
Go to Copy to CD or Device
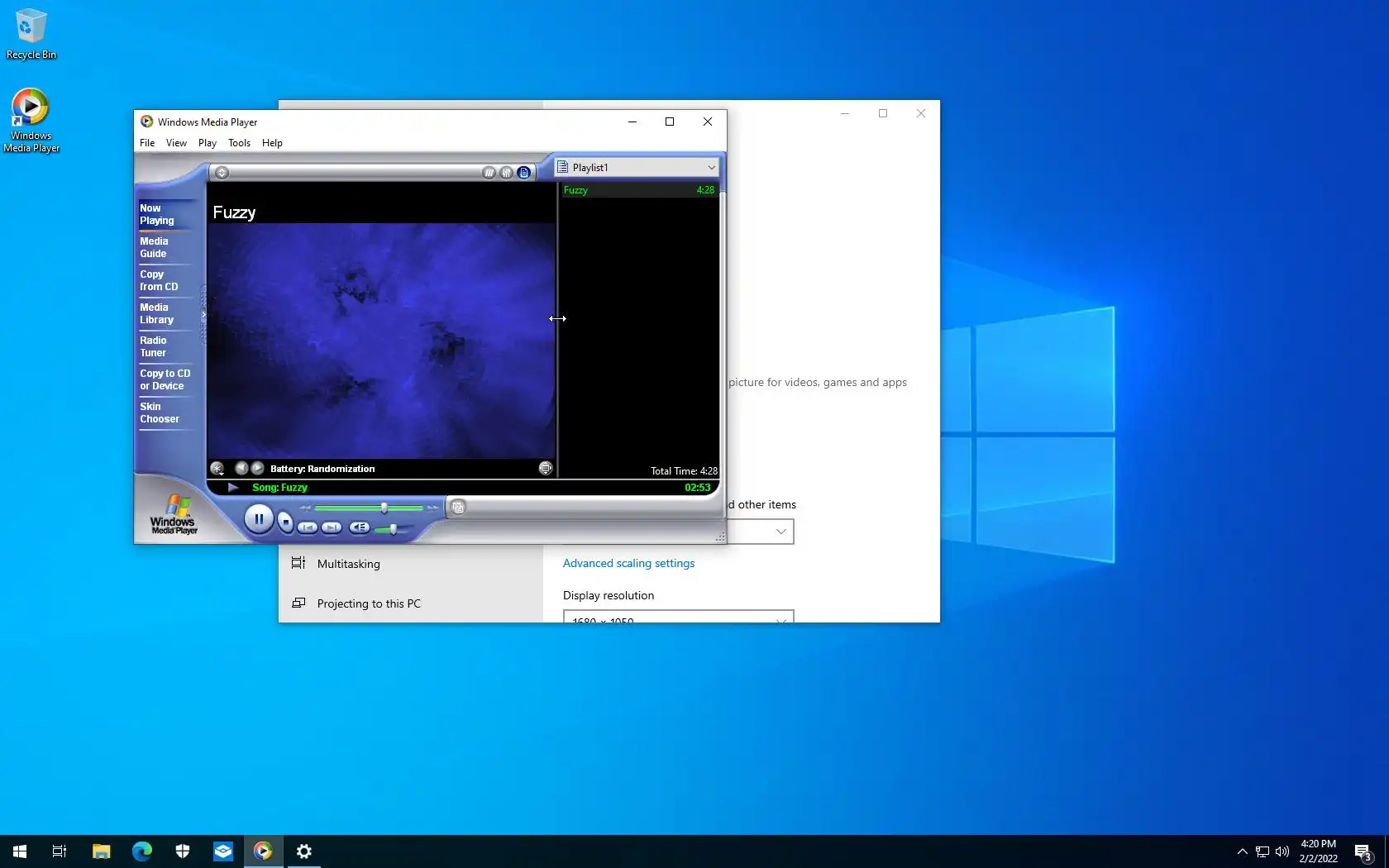click(165, 380)
